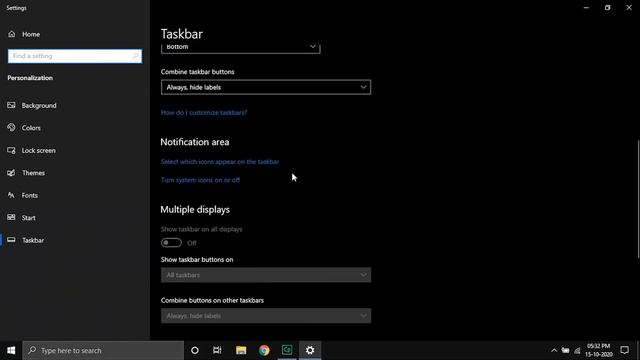This screenshot has height=360, width=640.
Task: Click the Themes brush icon
Action: pyautogui.click(x=11, y=173)
